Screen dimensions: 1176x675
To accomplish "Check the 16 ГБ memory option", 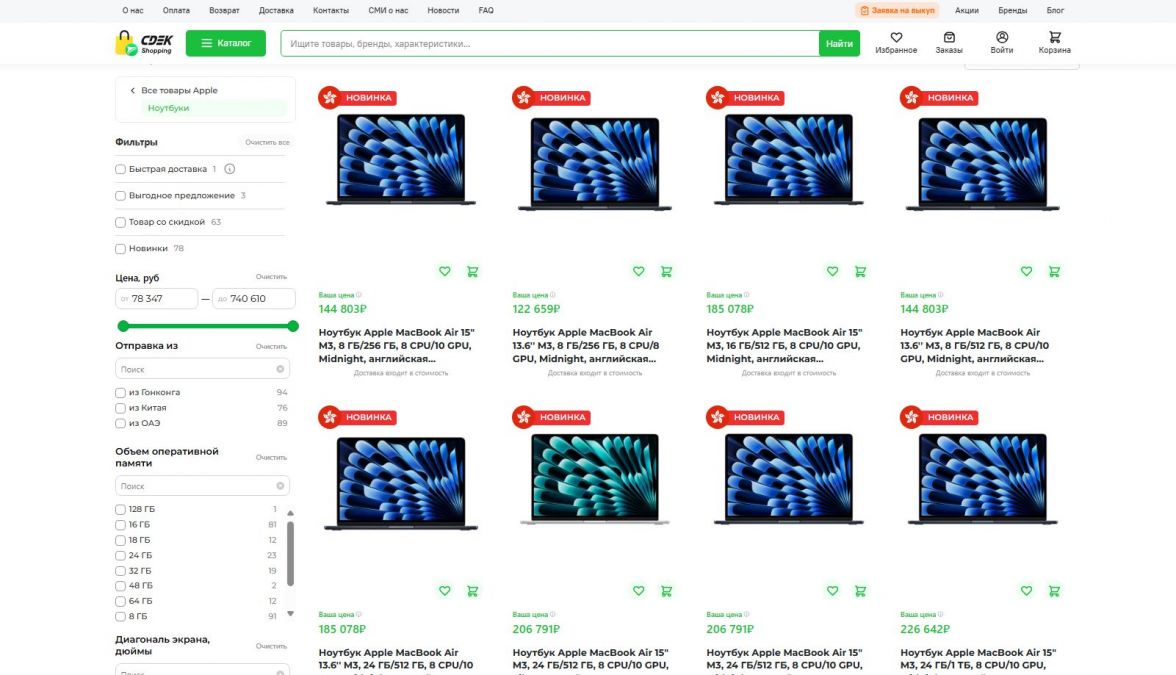I will (x=120, y=525).
